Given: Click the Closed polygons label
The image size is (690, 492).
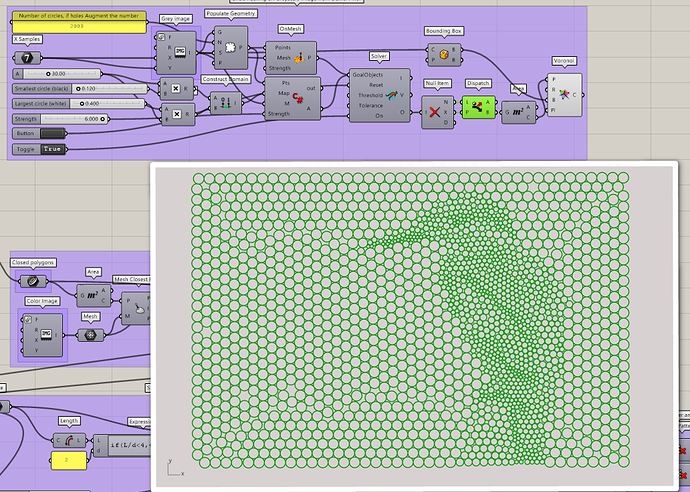Looking at the screenshot, I should pyautogui.click(x=33, y=262).
